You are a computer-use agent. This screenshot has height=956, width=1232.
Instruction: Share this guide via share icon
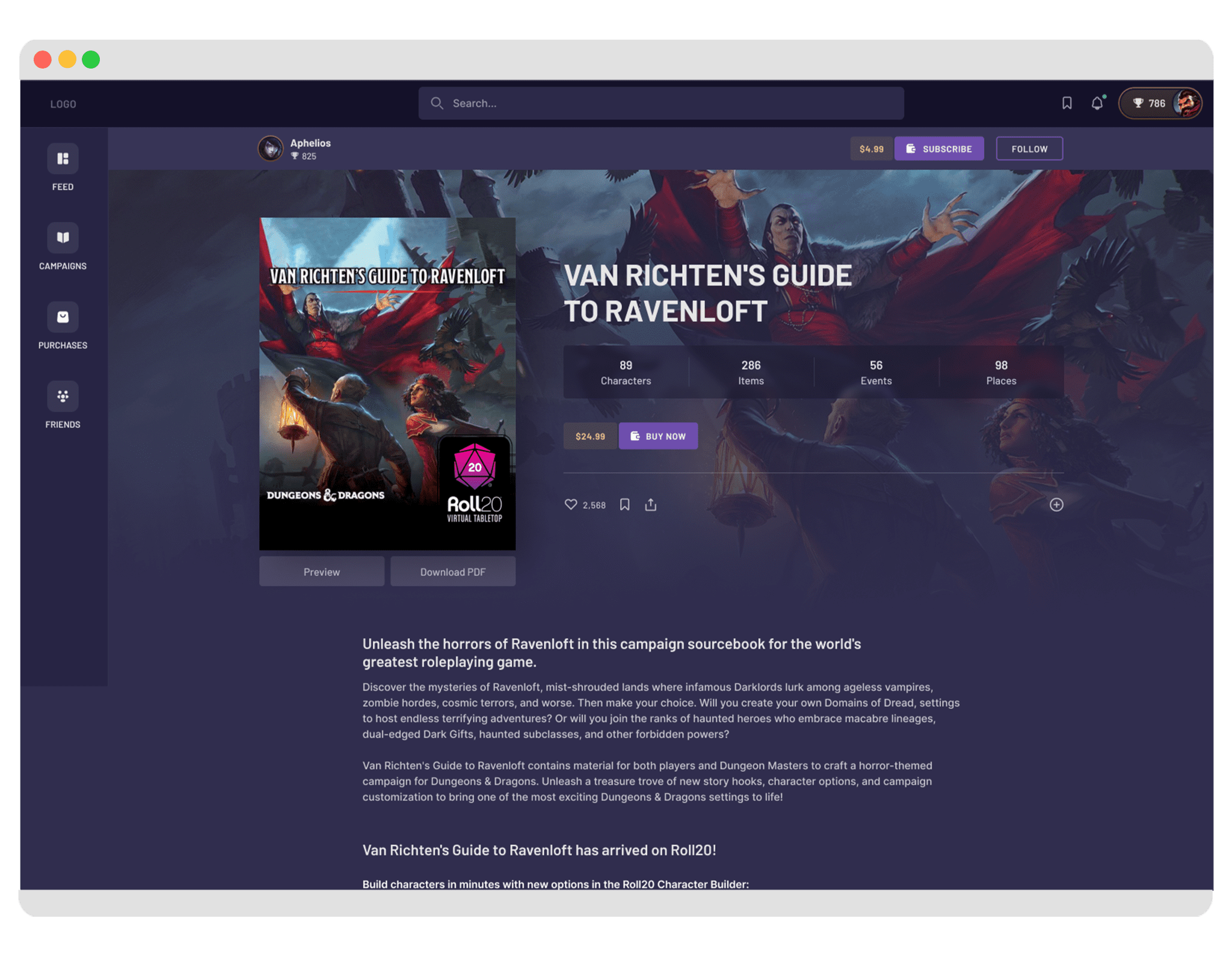(x=651, y=505)
